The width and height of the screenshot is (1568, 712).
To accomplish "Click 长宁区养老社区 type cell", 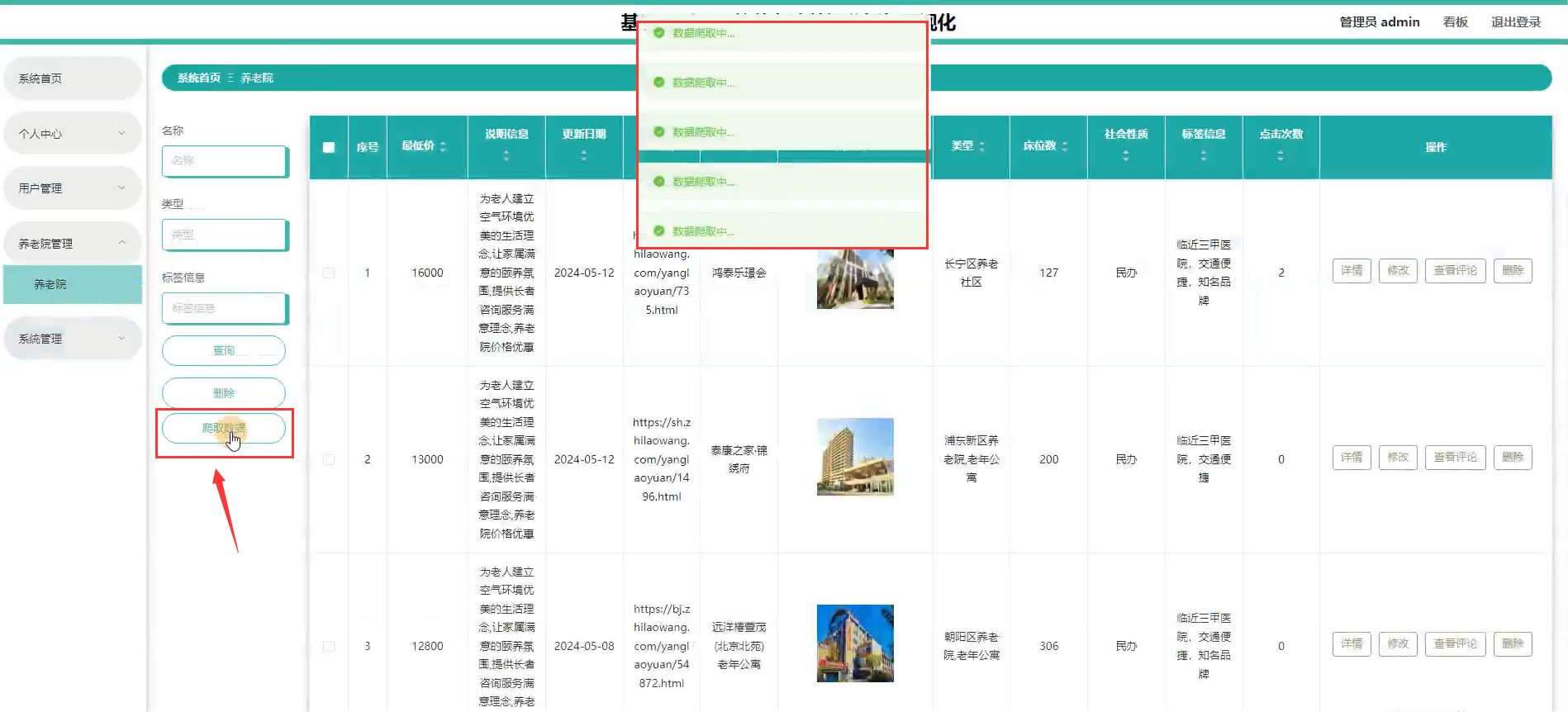I will click(x=972, y=273).
